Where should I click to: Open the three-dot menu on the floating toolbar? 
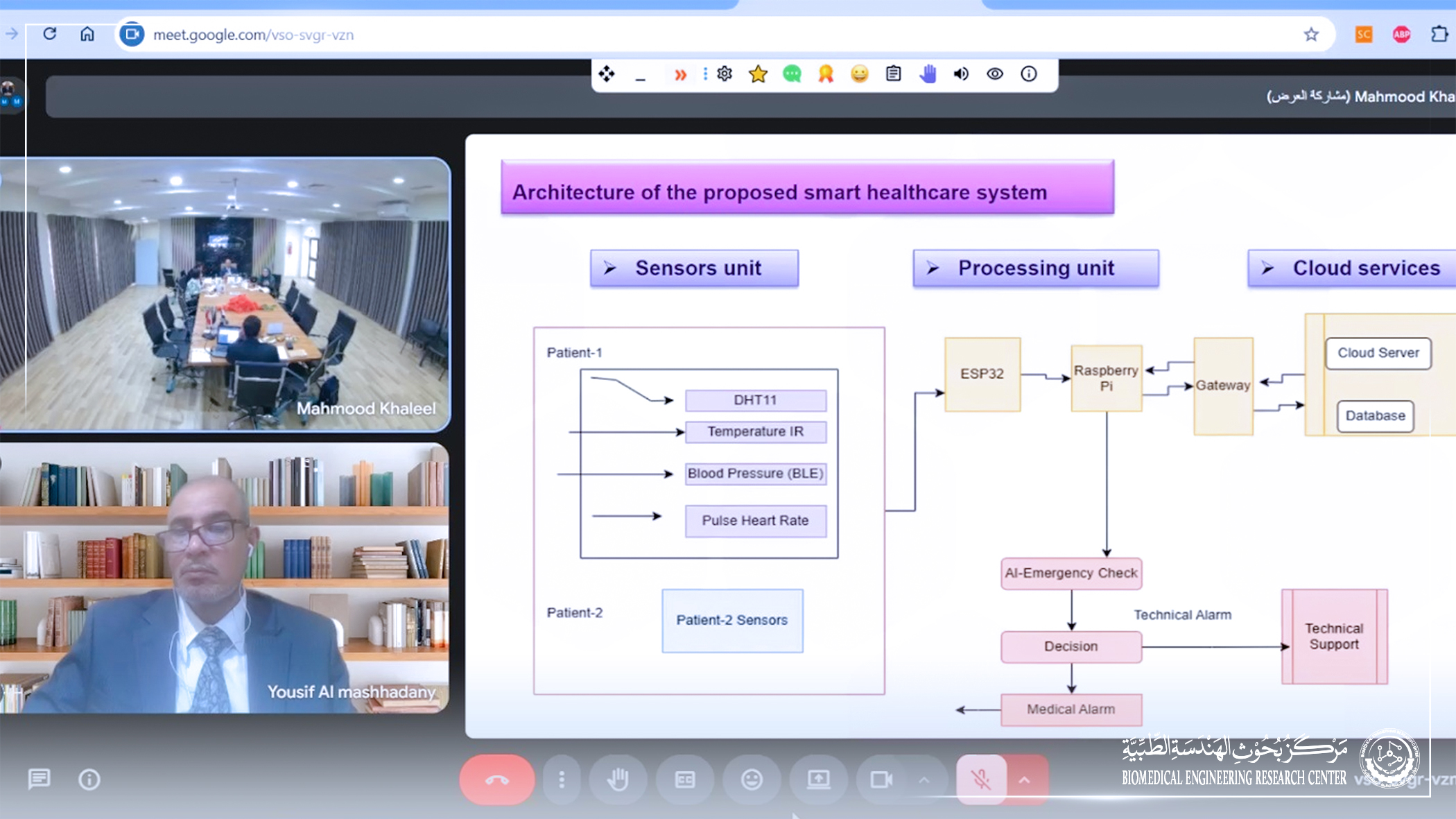pos(704,74)
